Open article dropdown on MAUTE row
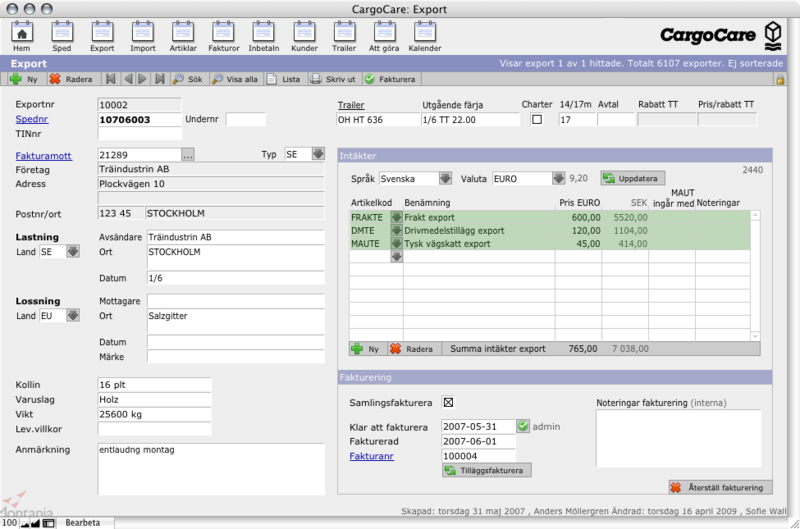Screen dimensions: 800x529 [x=396, y=243]
